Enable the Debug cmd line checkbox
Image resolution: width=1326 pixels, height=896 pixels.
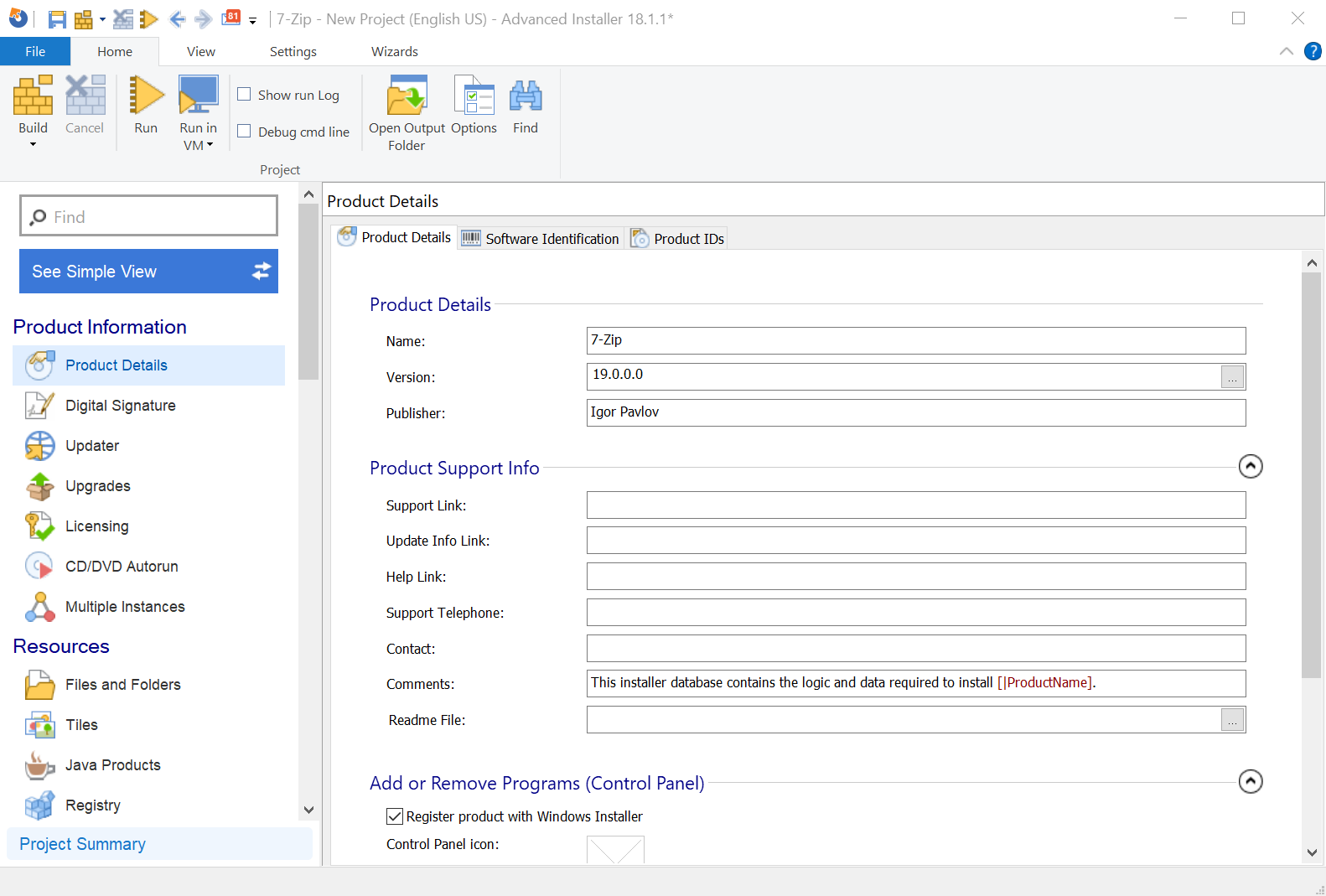245,132
